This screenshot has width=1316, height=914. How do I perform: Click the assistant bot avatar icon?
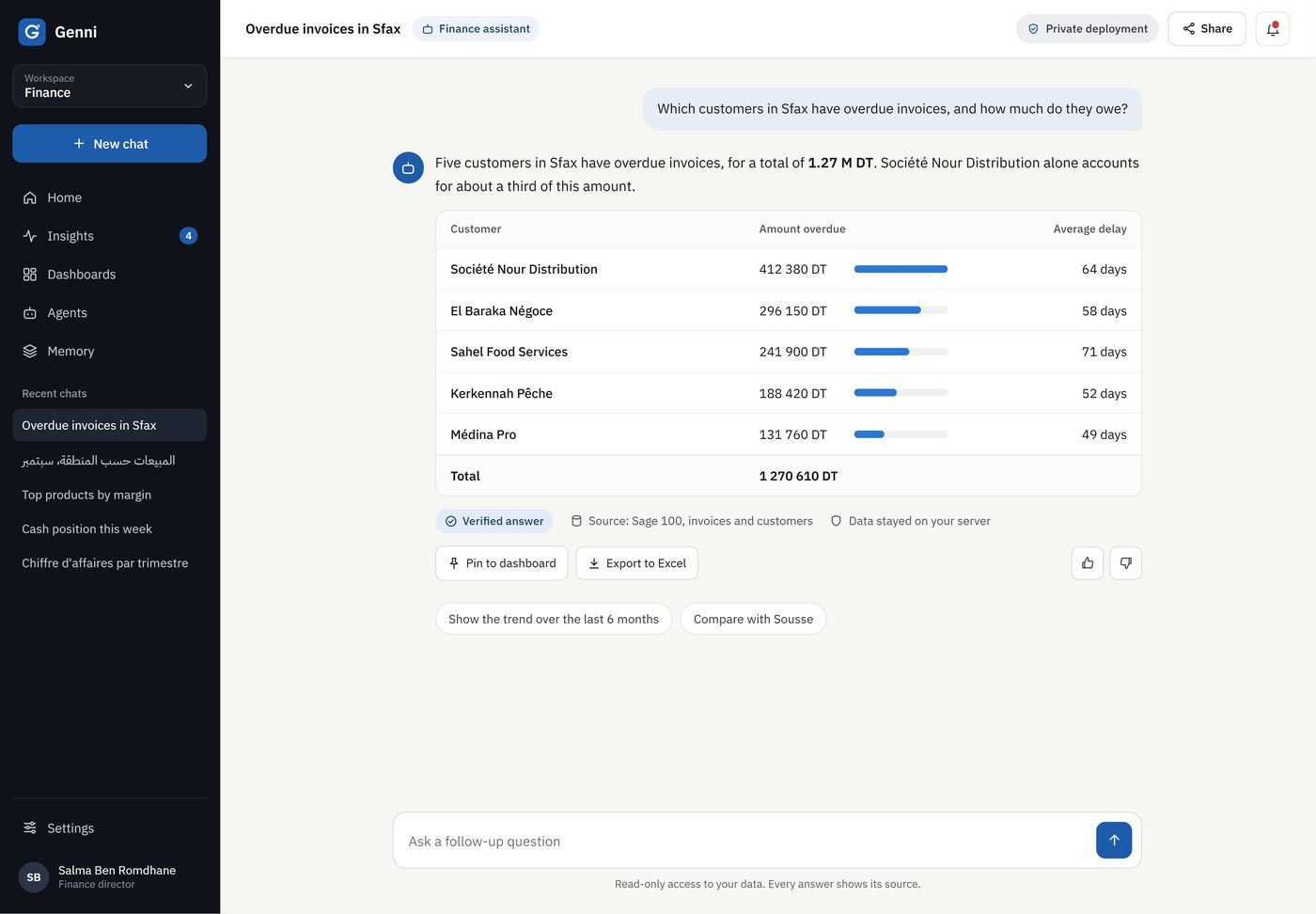(x=408, y=168)
